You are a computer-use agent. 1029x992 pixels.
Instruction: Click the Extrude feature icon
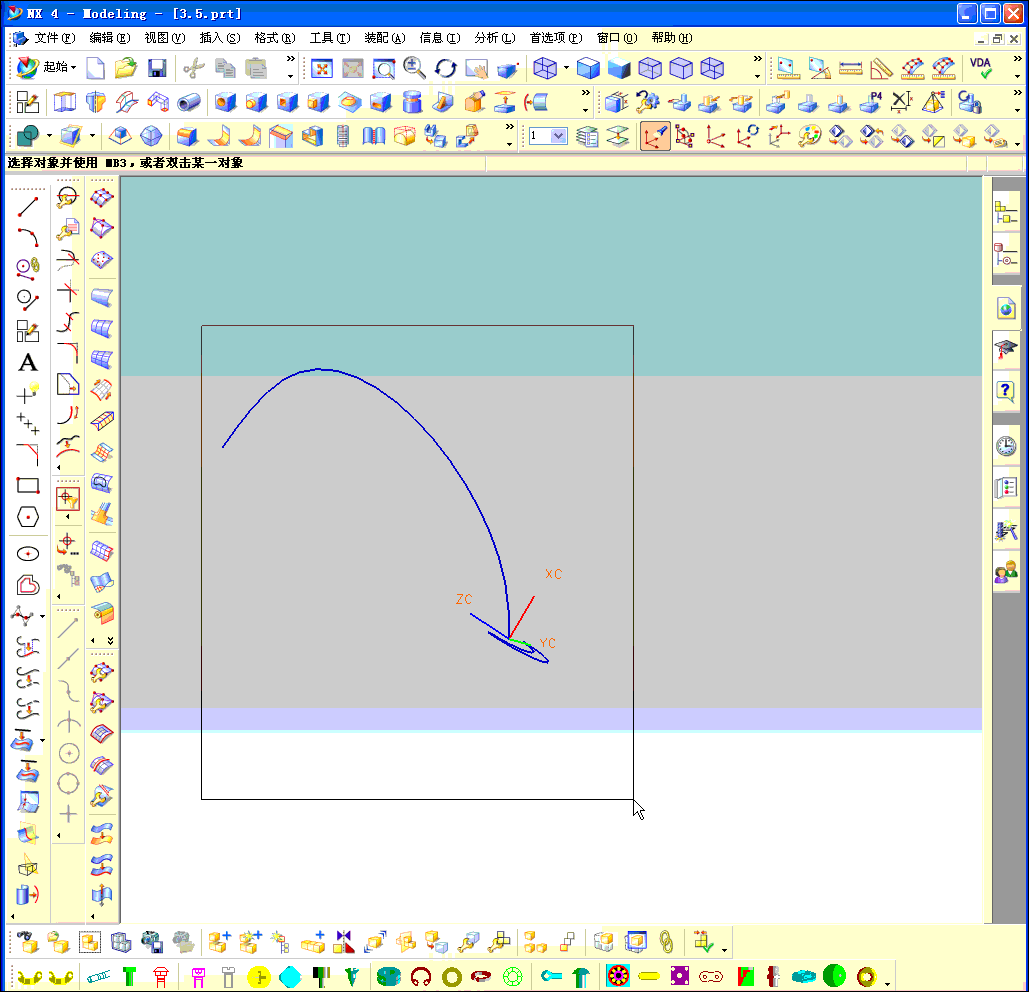(x=64, y=102)
